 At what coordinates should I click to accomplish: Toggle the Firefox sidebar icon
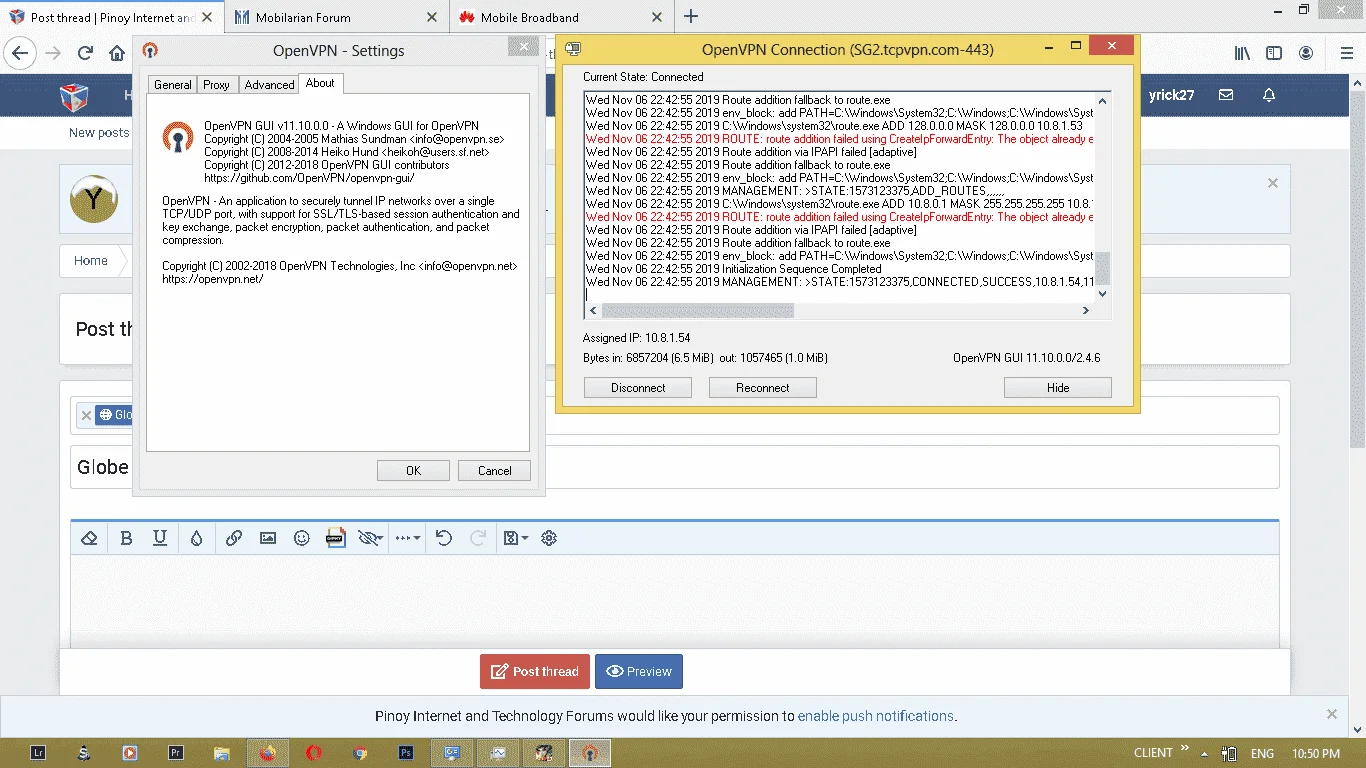[1274, 53]
